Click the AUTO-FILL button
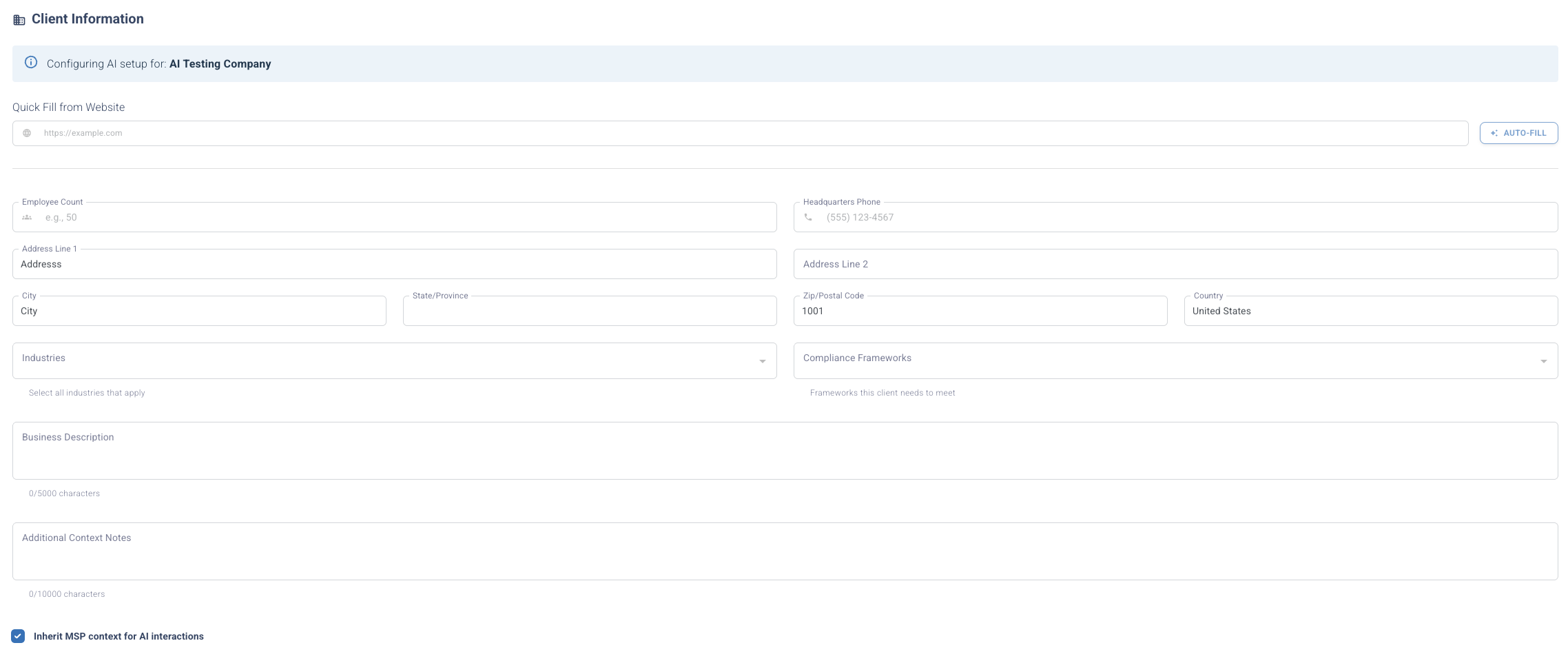The width and height of the screenshot is (1568, 663). 1518,133
